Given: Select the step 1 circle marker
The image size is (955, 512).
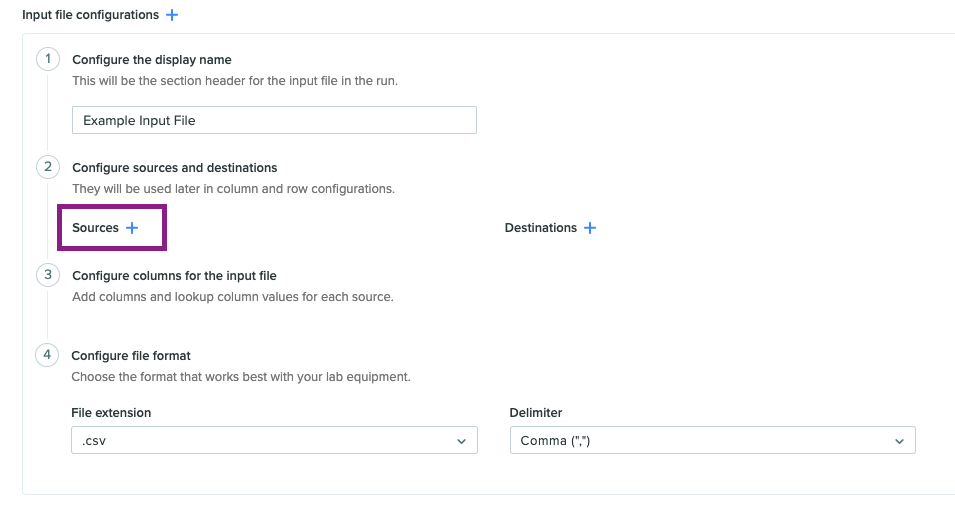Looking at the screenshot, I should (48, 59).
